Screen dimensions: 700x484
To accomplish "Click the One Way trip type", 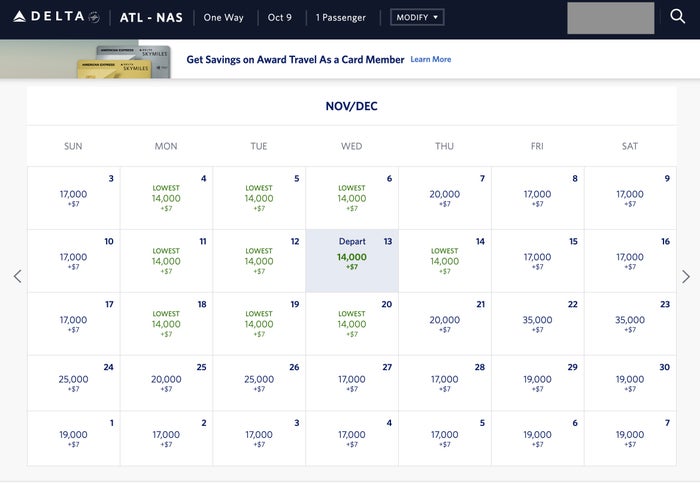I will pyautogui.click(x=223, y=17).
